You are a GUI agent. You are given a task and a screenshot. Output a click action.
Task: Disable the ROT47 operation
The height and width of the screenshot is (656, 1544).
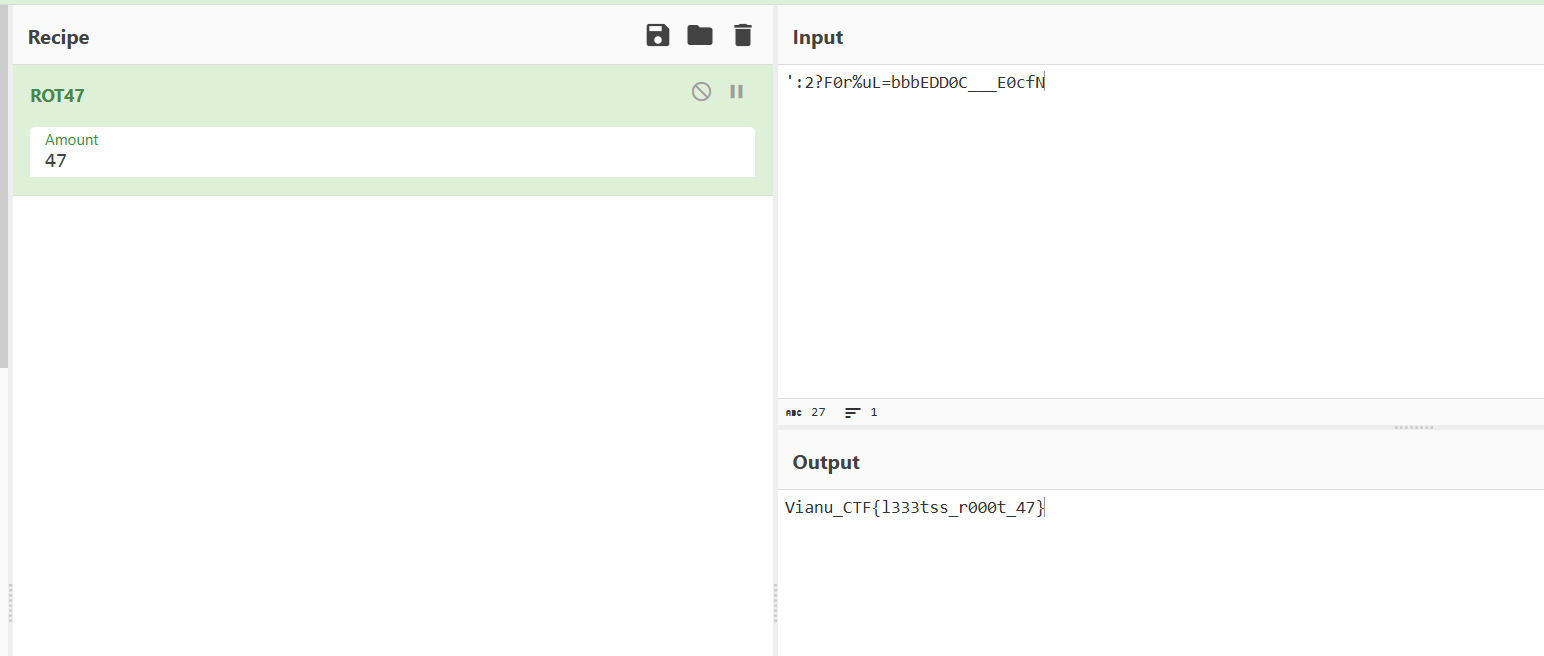click(702, 92)
